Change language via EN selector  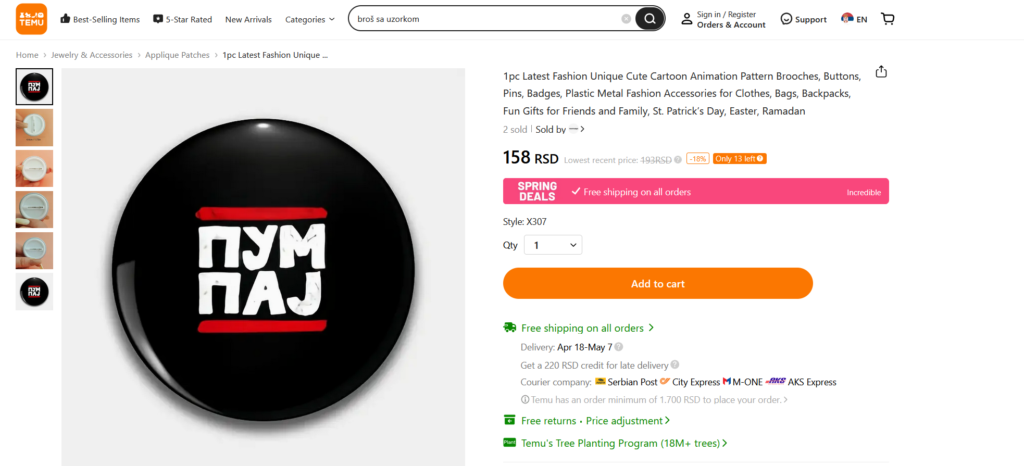(x=854, y=19)
